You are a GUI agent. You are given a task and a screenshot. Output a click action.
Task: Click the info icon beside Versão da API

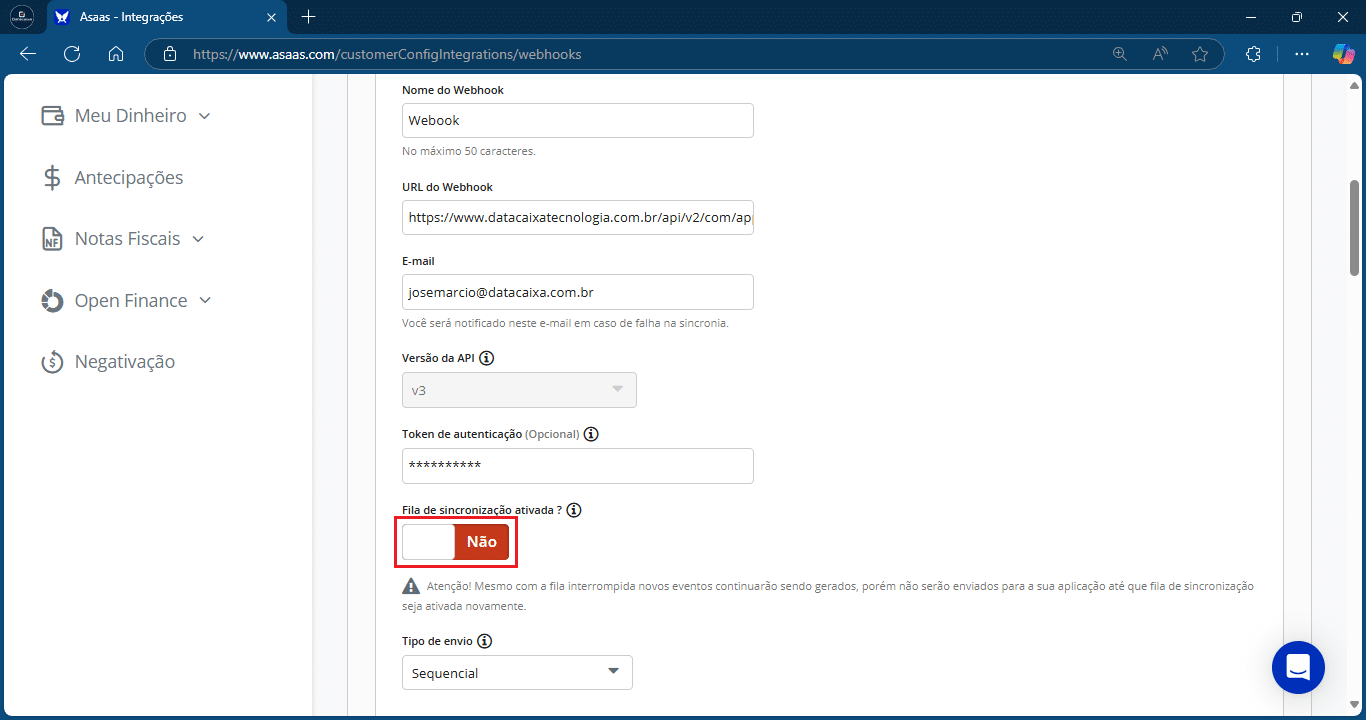tap(487, 358)
